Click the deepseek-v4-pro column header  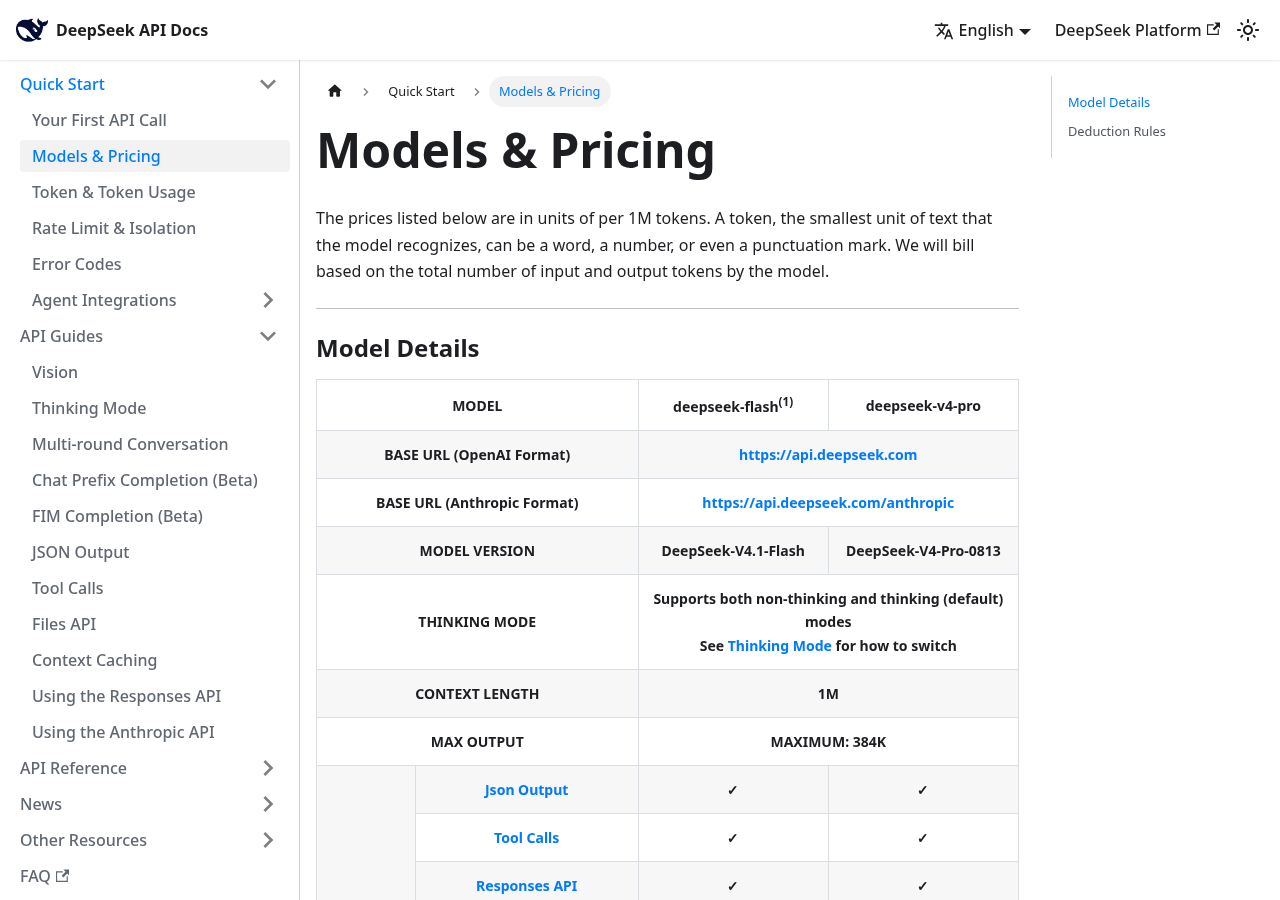point(923,406)
